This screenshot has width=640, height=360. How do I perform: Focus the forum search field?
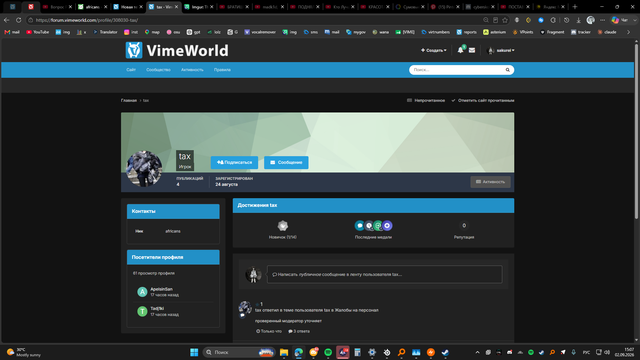coord(457,70)
